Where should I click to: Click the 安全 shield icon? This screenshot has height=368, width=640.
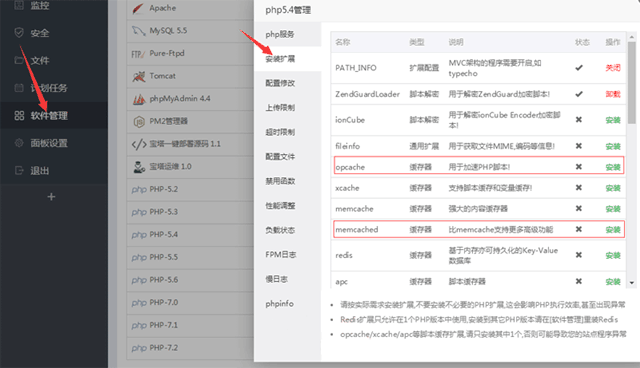(x=19, y=33)
